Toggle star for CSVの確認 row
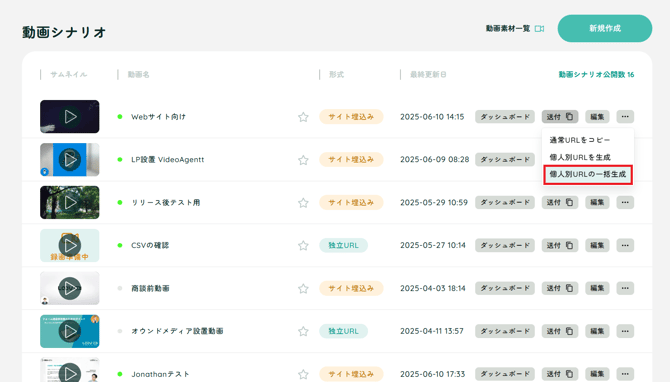The image size is (670, 382). point(303,245)
